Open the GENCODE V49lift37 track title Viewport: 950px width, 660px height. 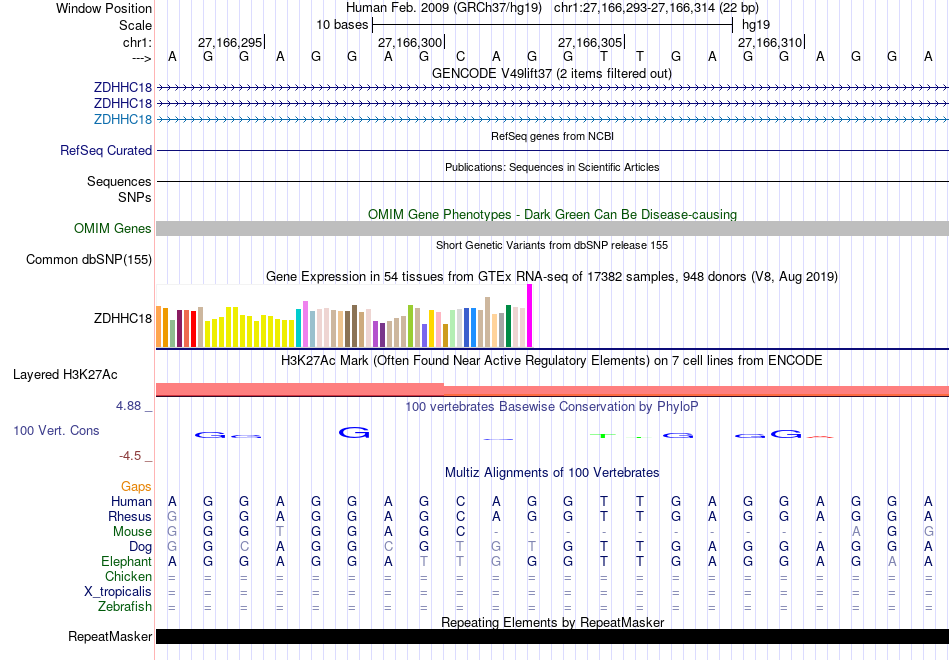(551, 73)
